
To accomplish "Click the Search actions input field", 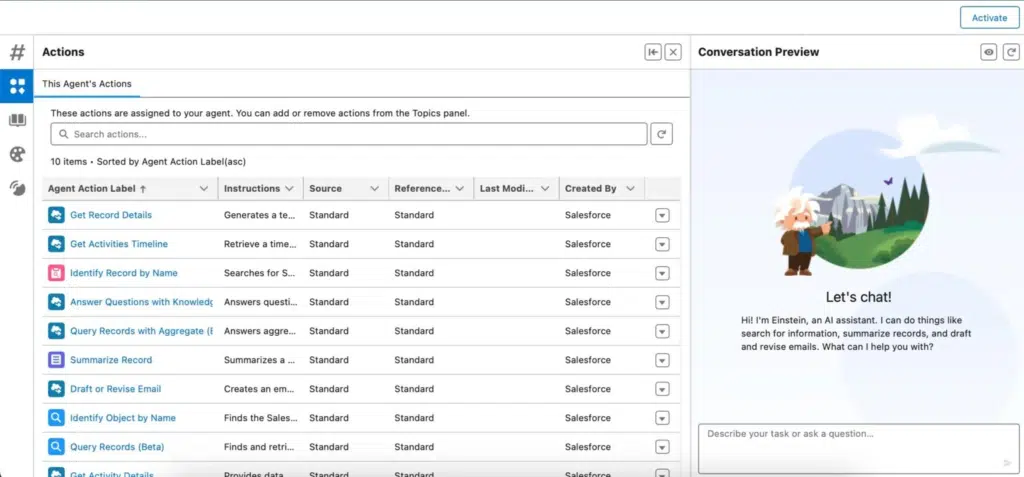I will [349, 134].
